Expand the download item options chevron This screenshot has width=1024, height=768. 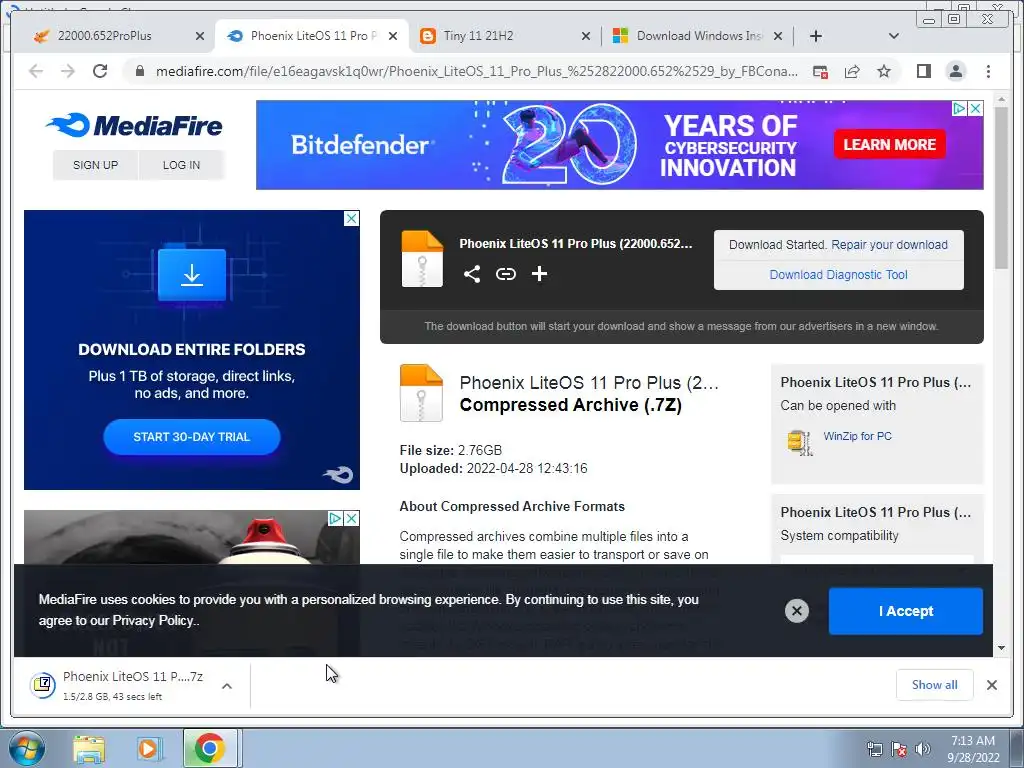click(x=227, y=686)
